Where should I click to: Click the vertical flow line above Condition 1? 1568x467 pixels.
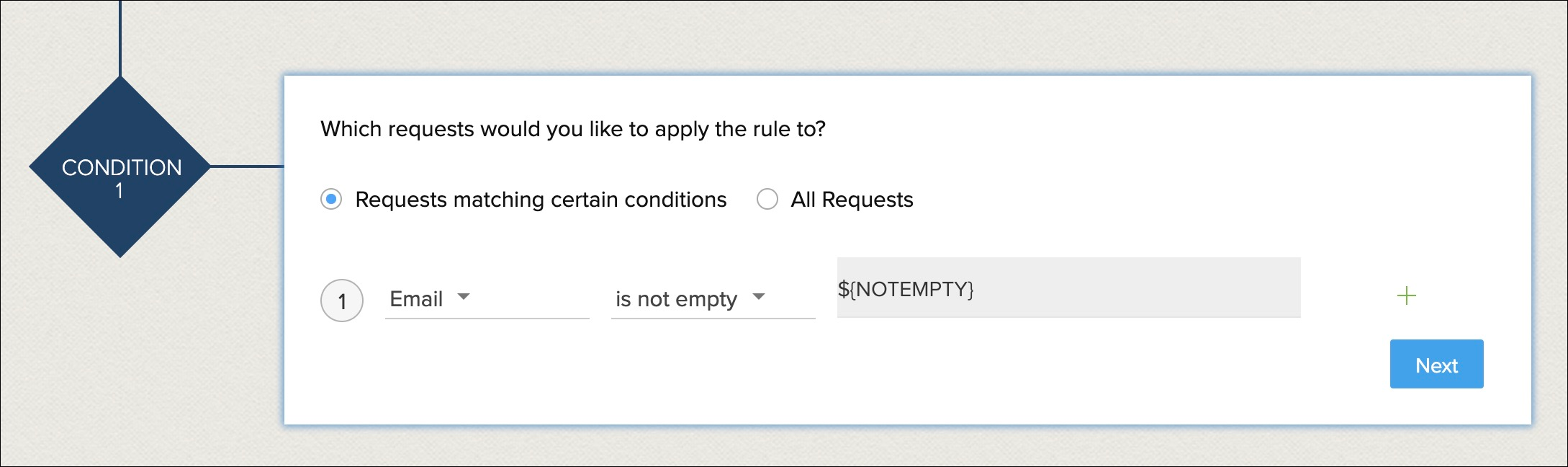(x=120, y=37)
